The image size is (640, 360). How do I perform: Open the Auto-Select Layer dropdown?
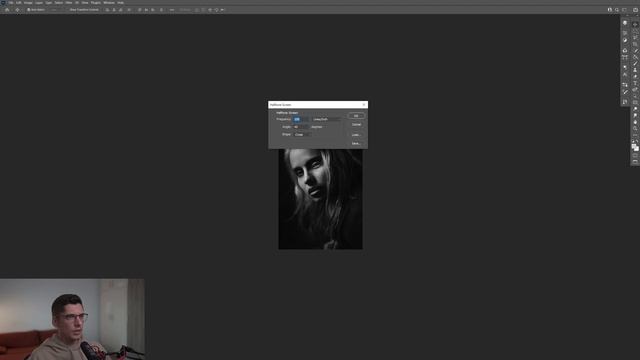coord(56,9)
